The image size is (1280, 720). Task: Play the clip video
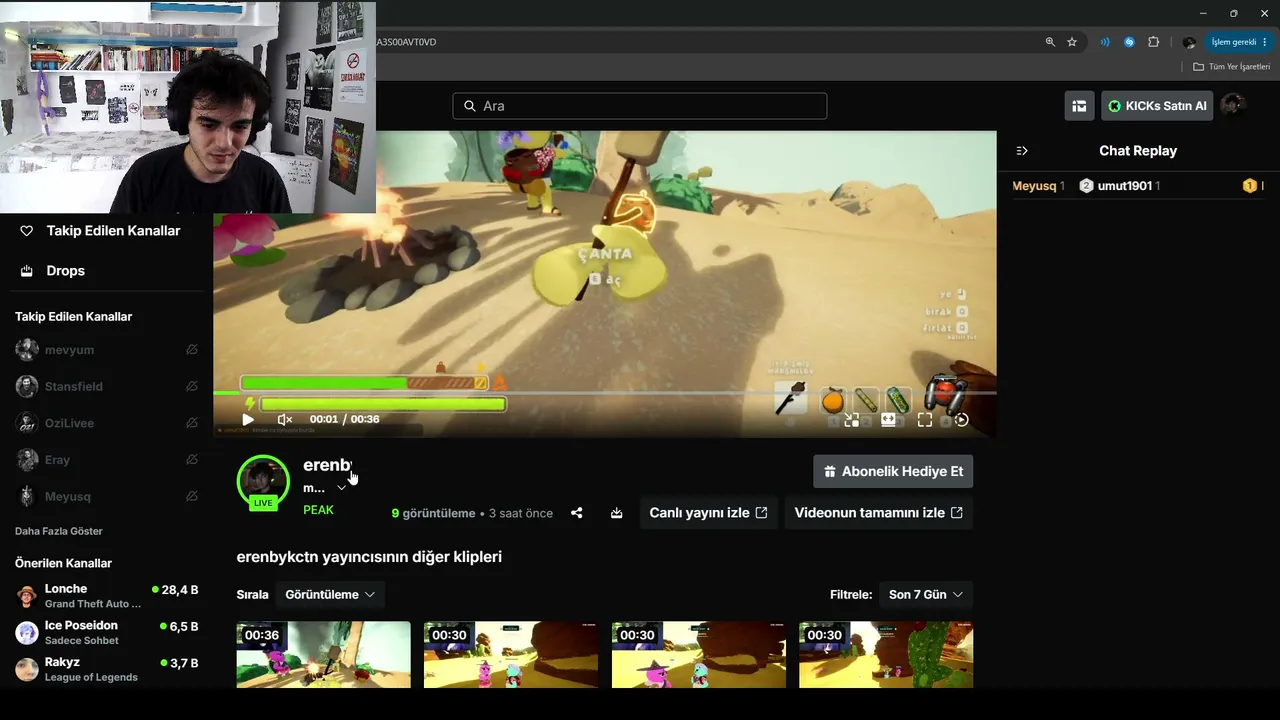click(247, 420)
